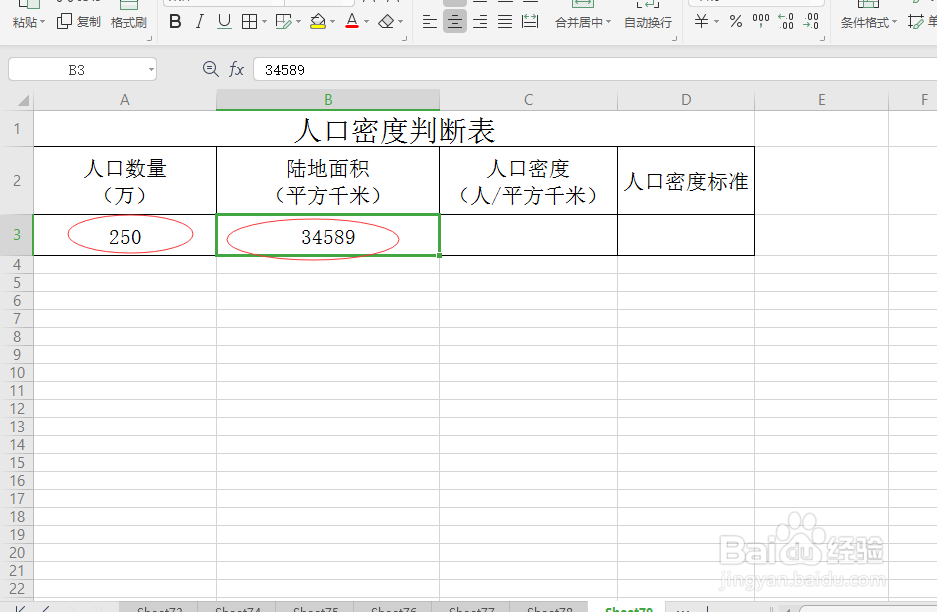Image resolution: width=937 pixels, height=612 pixels.
Task: Open the fill color swatch picker
Action: pos(332,21)
